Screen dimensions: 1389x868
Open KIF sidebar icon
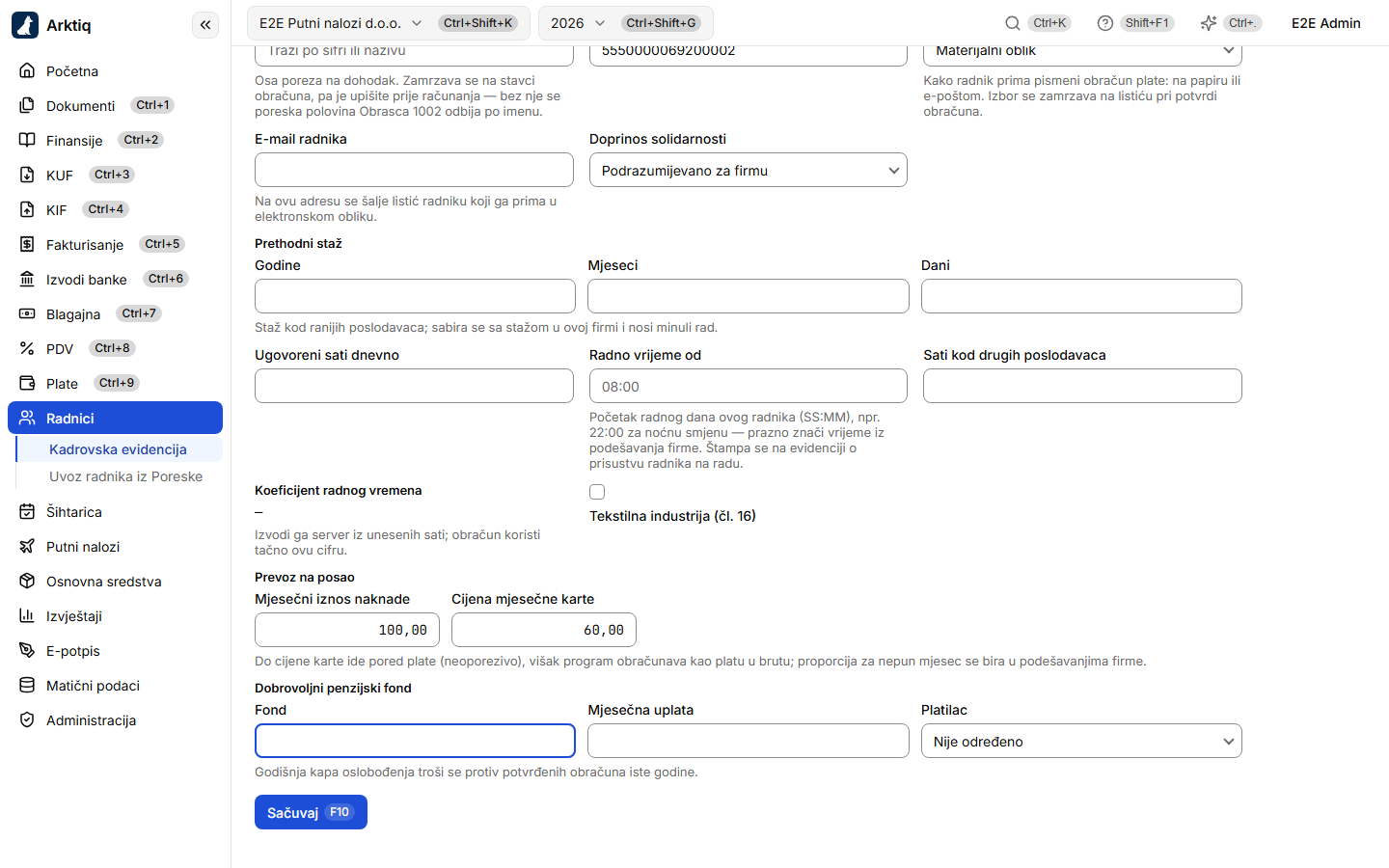(27, 210)
